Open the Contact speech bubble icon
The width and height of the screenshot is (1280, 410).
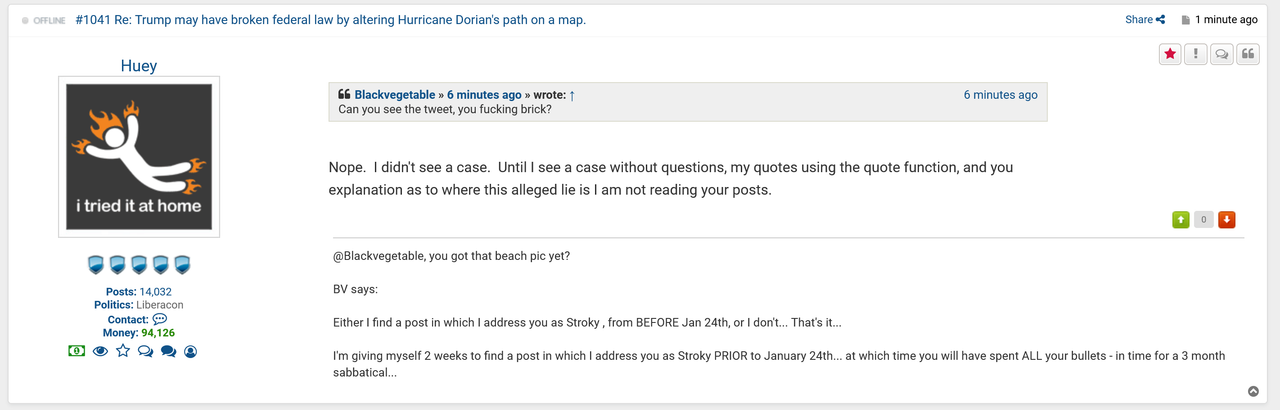point(159,319)
